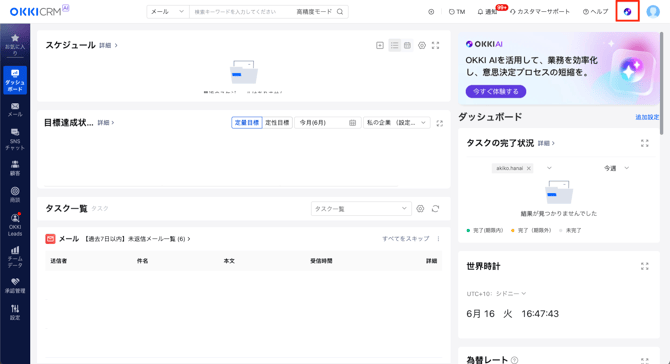Toggle 高精度モード in search bar
Screen dimensions: 670x364
pos(314,12)
